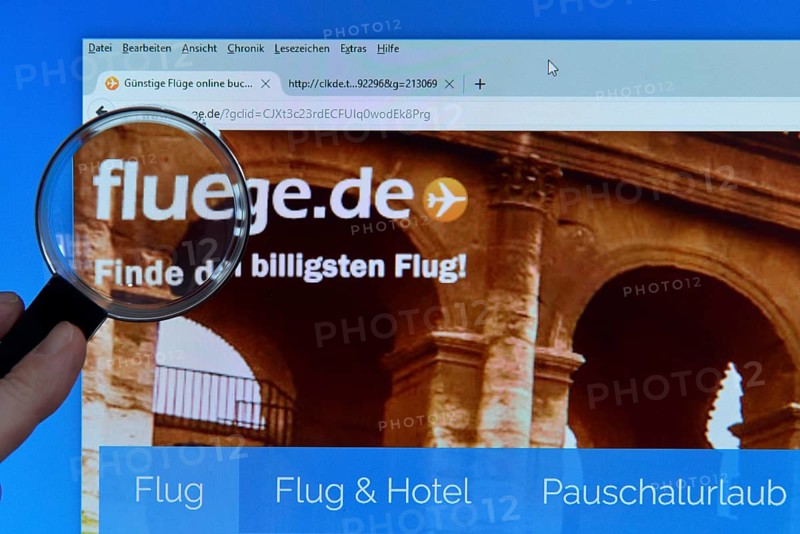Viewport: 800px width, 534px height.
Task: Switch to Günstige Flüge online buchen tab
Action: (x=186, y=83)
